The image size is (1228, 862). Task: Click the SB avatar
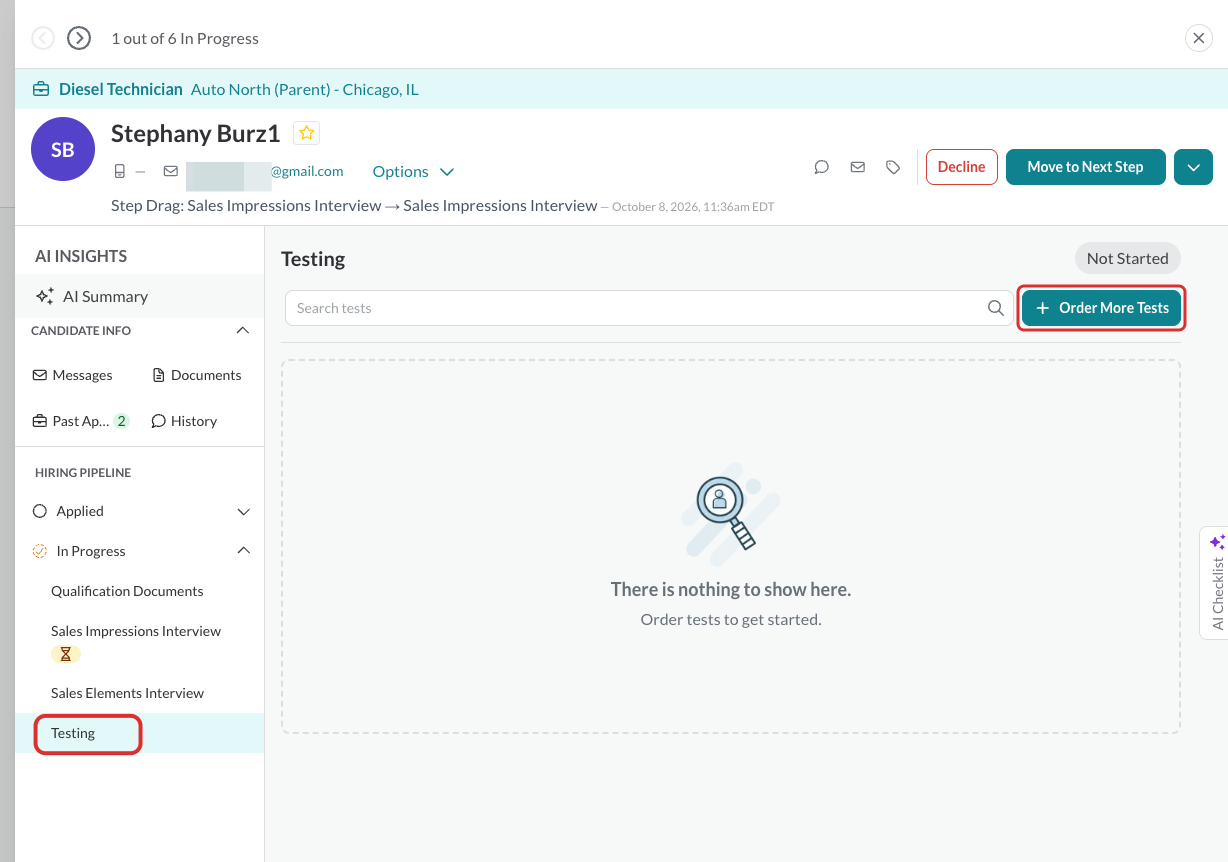point(63,150)
